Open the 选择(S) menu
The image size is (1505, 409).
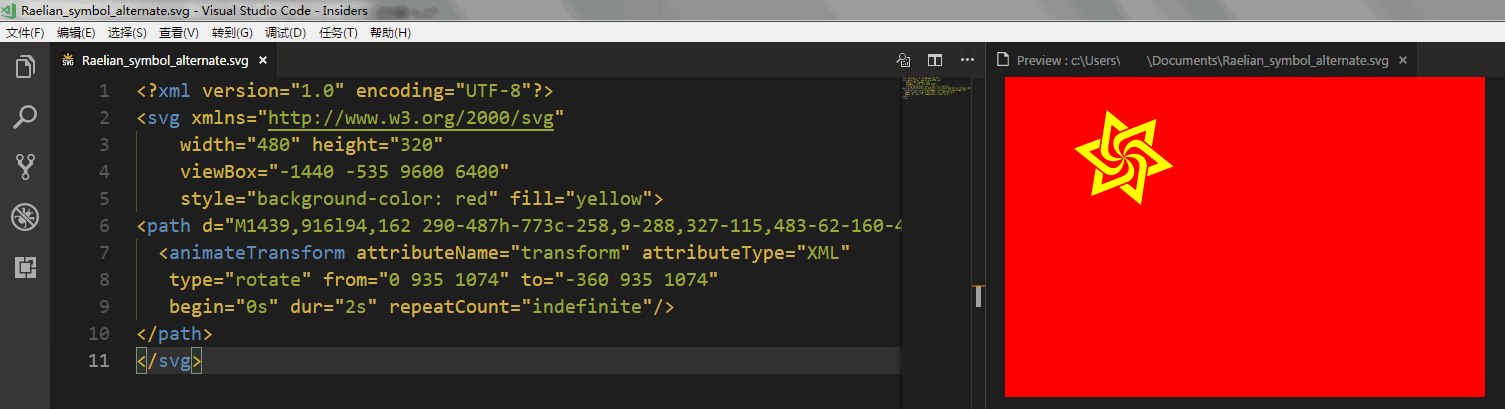click(x=127, y=33)
